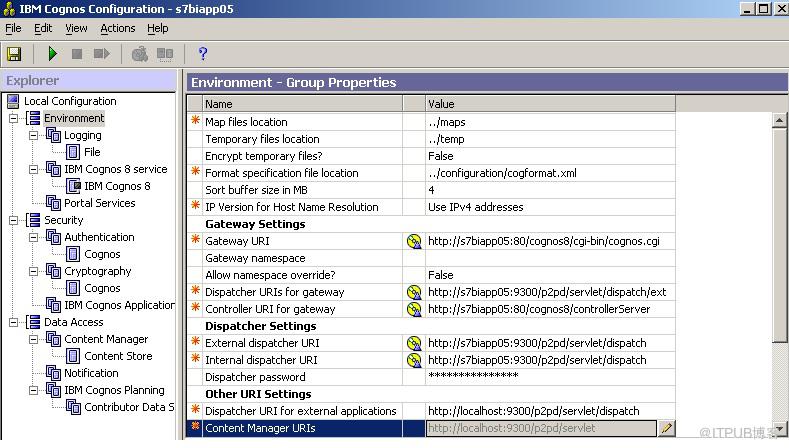
Task: Open the Help menu
Action: pos(157,28)
